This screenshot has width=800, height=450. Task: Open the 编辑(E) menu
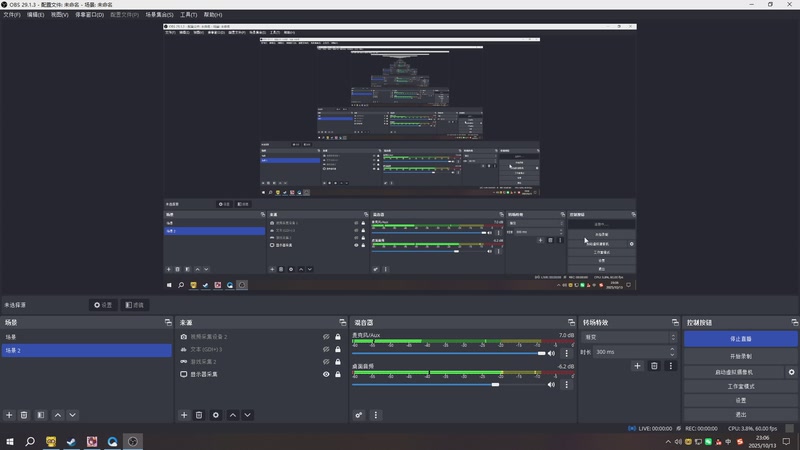point(36,15)
